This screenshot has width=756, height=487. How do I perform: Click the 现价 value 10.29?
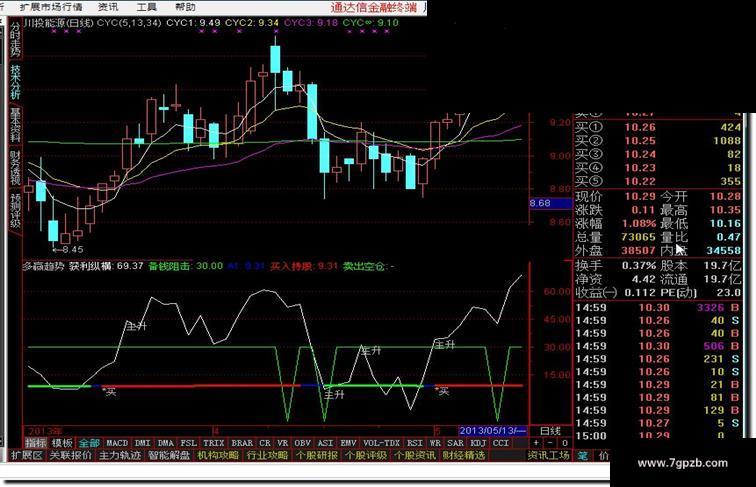pyautogui.click(x=640, y=197)
